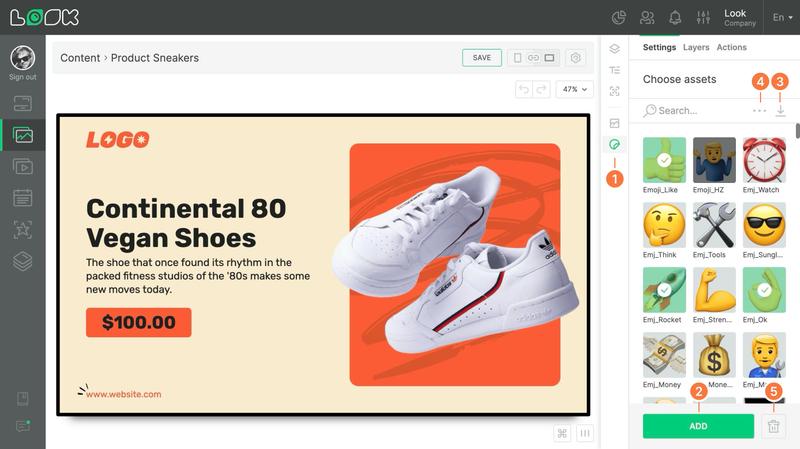Click the trash delete icon
Image resolution: width=800 pixels, height=449 pixels.
coord(773,426)
